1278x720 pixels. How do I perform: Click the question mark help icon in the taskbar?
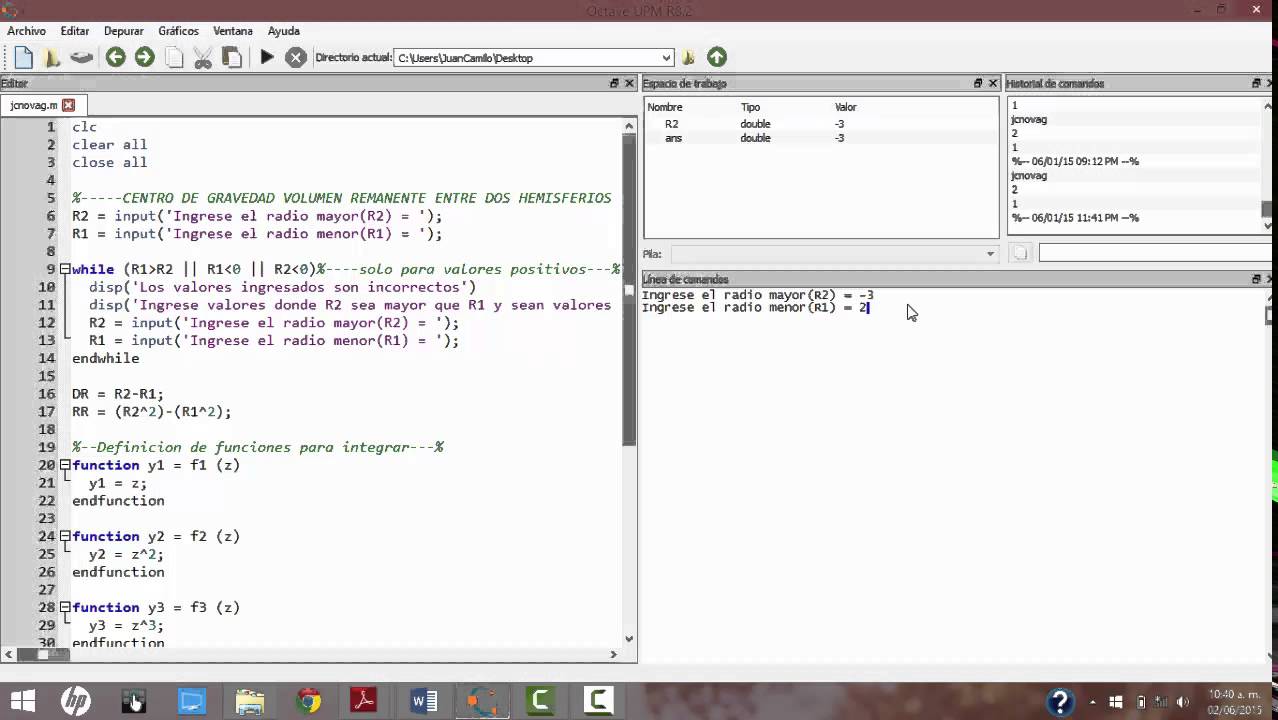coord(1060,702)
